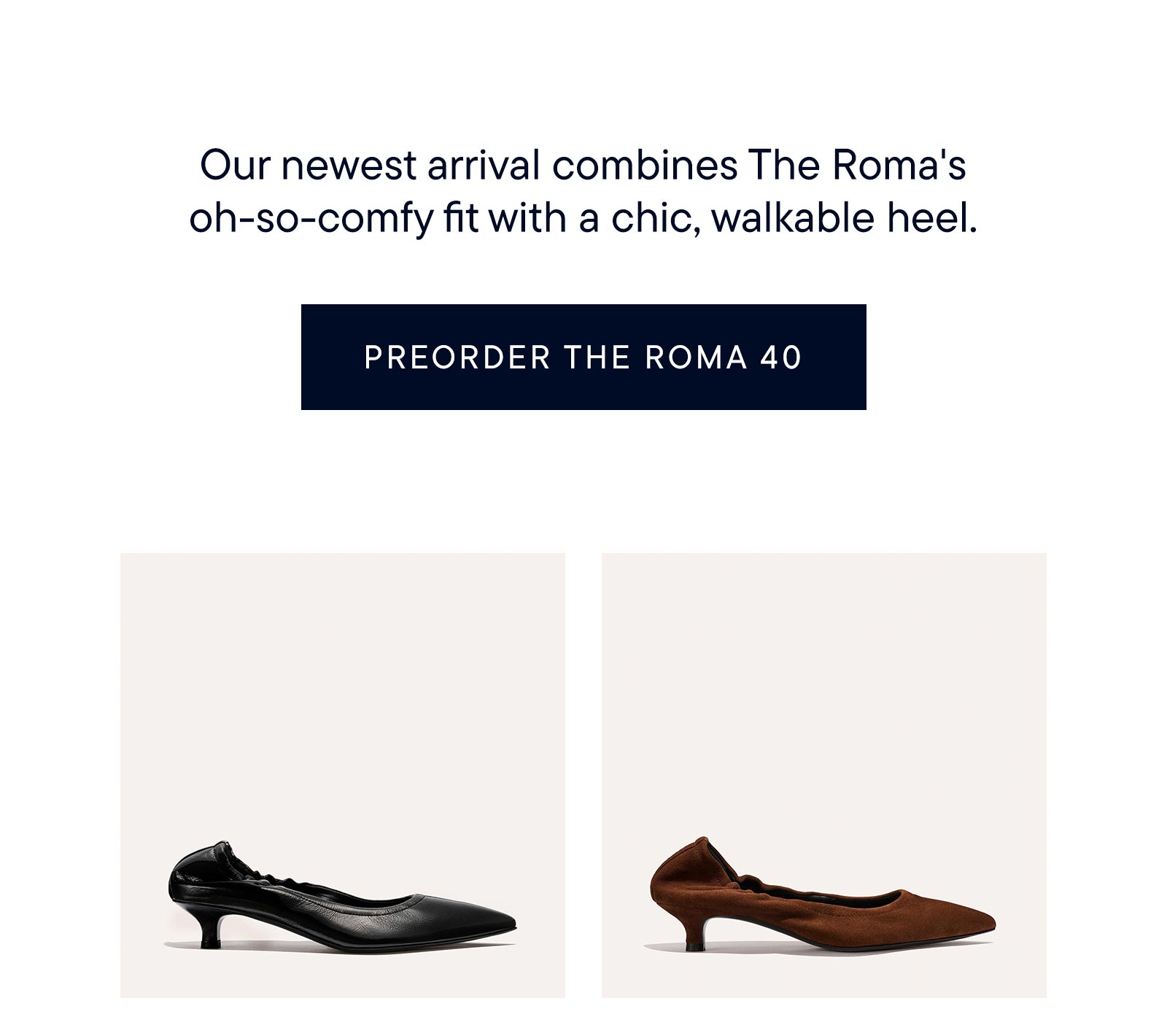Open the brown suede kitten heel photo
This screenshot has height=1036, width=1167.
[823, 775]
